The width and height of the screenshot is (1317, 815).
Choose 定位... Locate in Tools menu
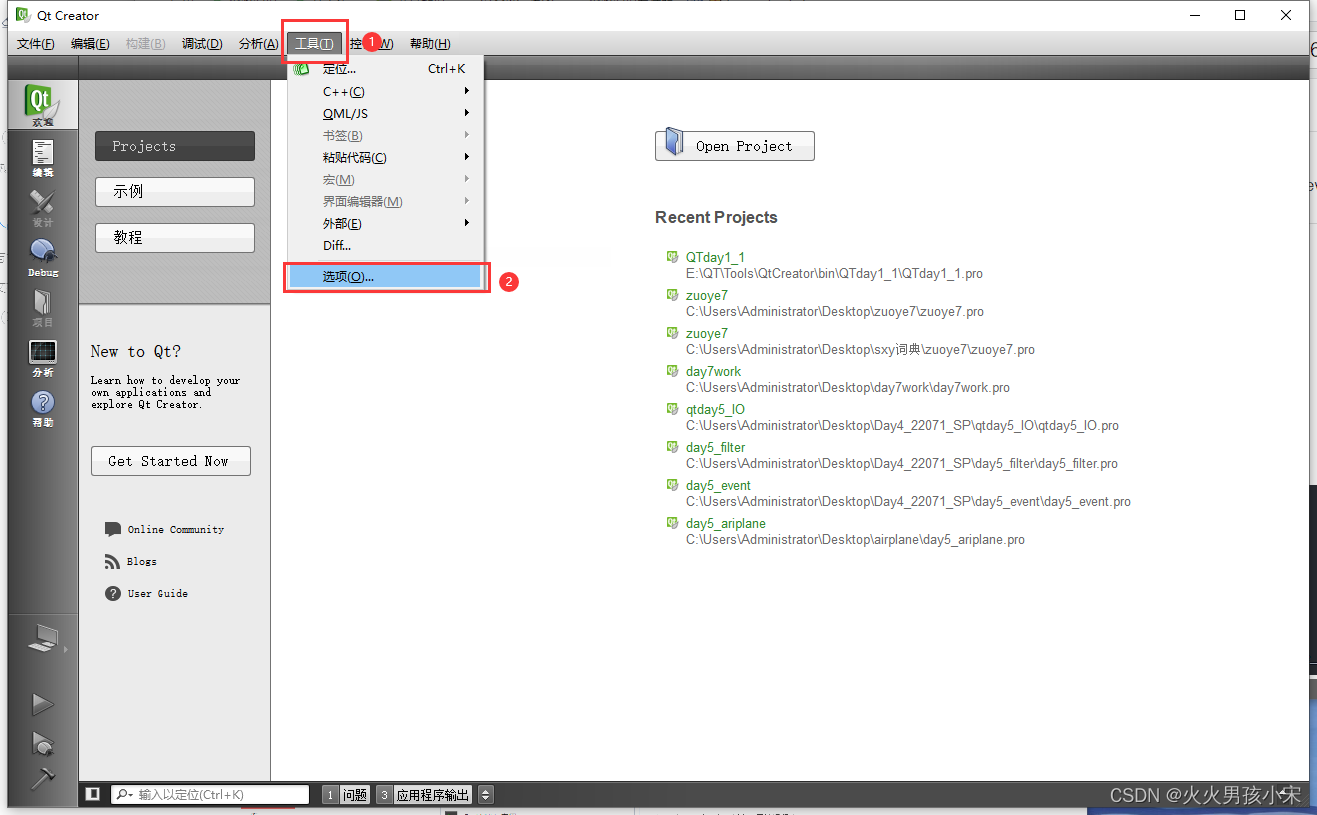386,69
